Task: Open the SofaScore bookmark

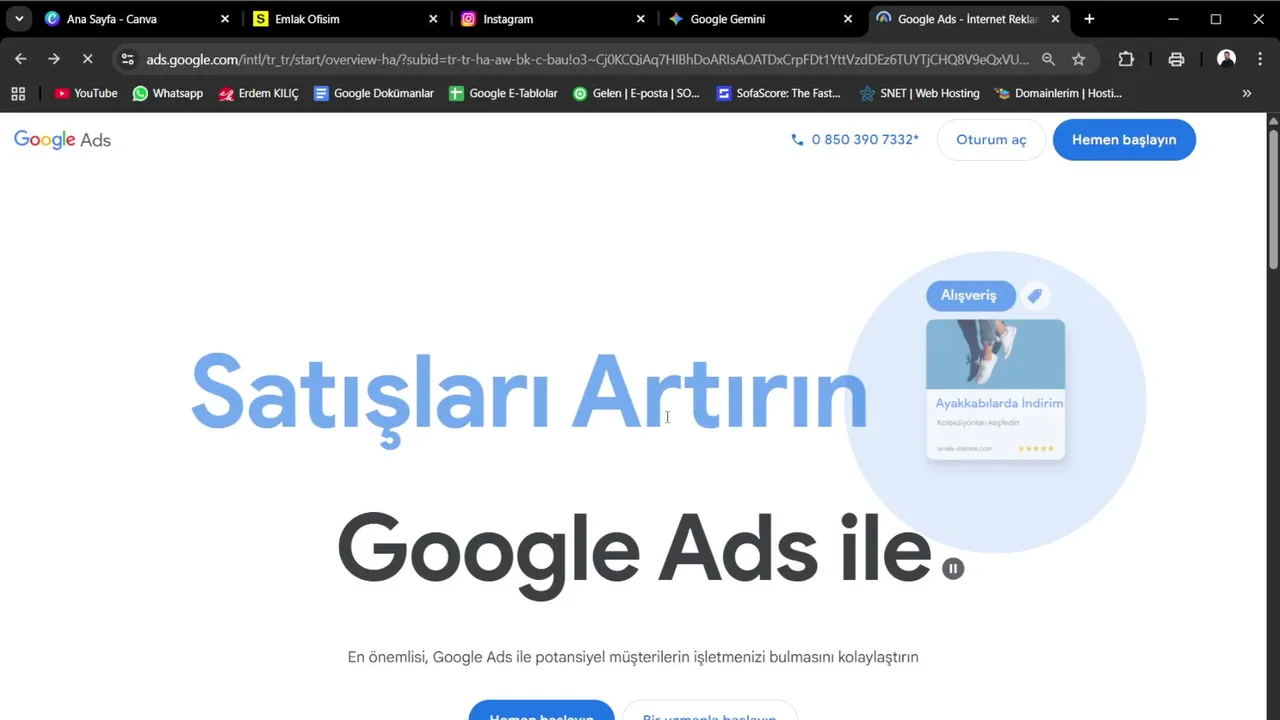Action: tap(779, 93)
